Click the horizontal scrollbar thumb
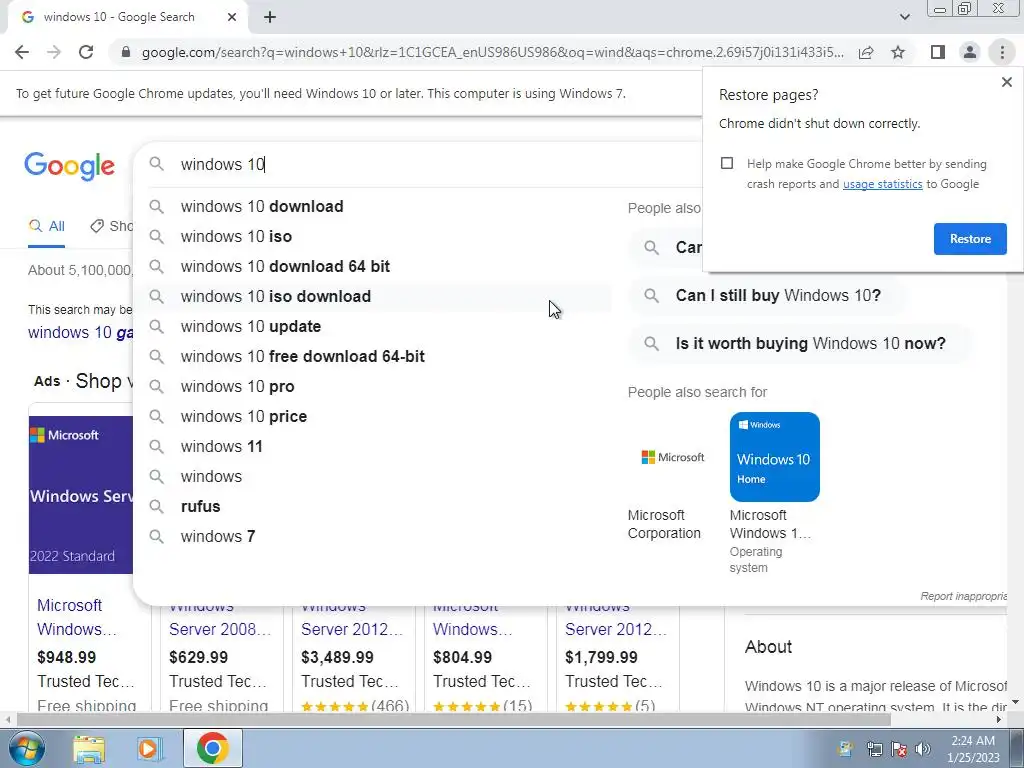This screenshot has width=1024, height=768. (453, 720)
